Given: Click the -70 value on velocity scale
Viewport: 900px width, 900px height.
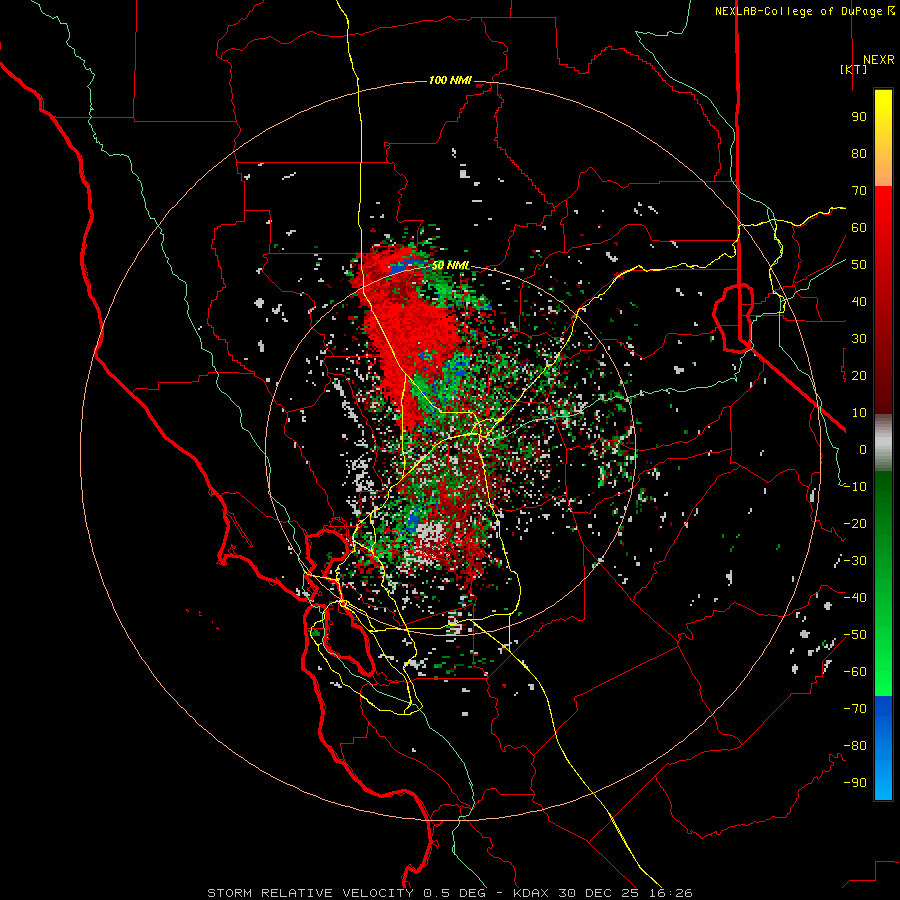Looking at the screenshot, I should pyautogui.click(x=855, y=709).
